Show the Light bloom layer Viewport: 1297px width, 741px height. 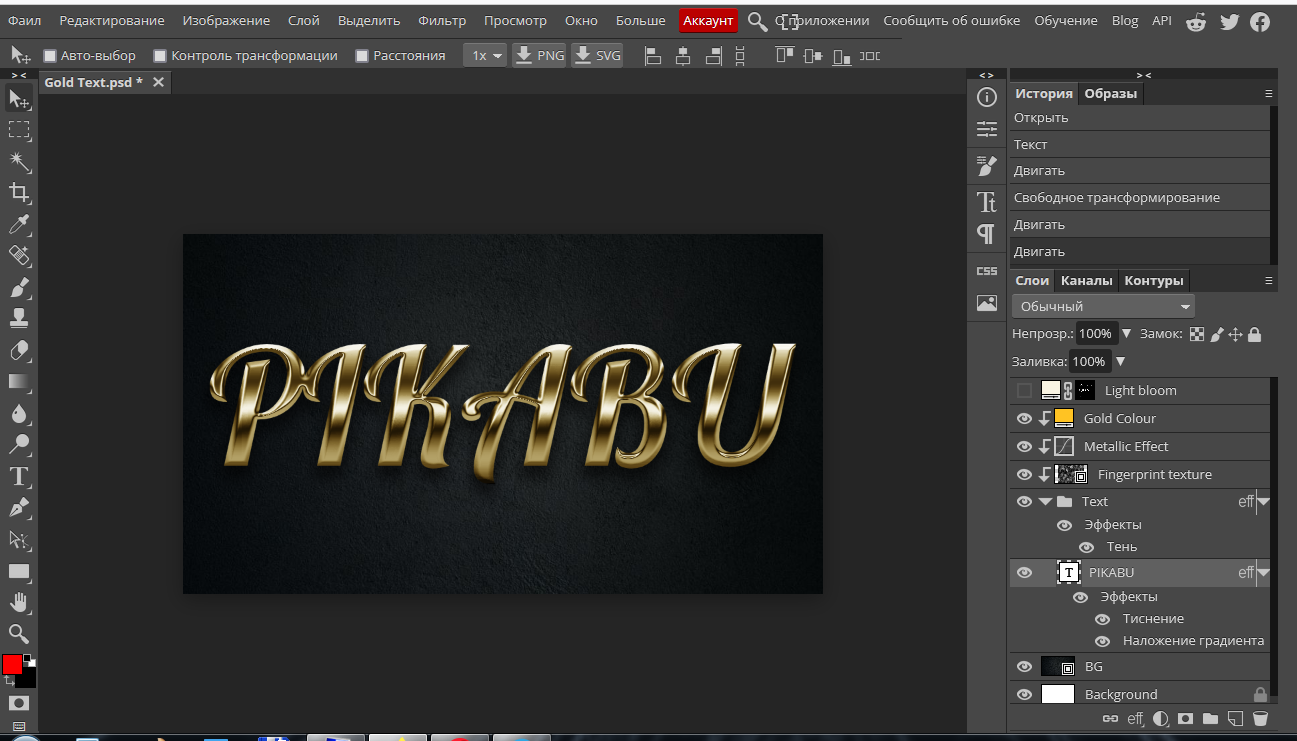(x=1024, y=390)
